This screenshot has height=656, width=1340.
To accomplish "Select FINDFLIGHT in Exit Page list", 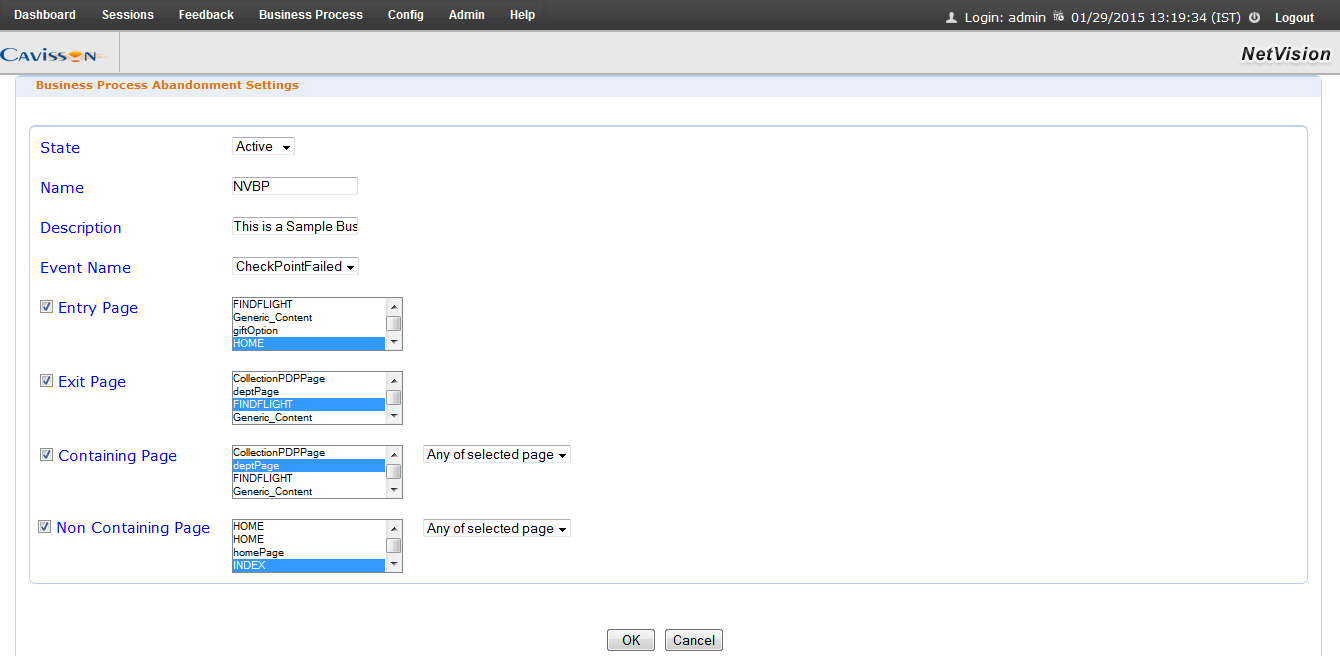I will [x=309, y=404].
